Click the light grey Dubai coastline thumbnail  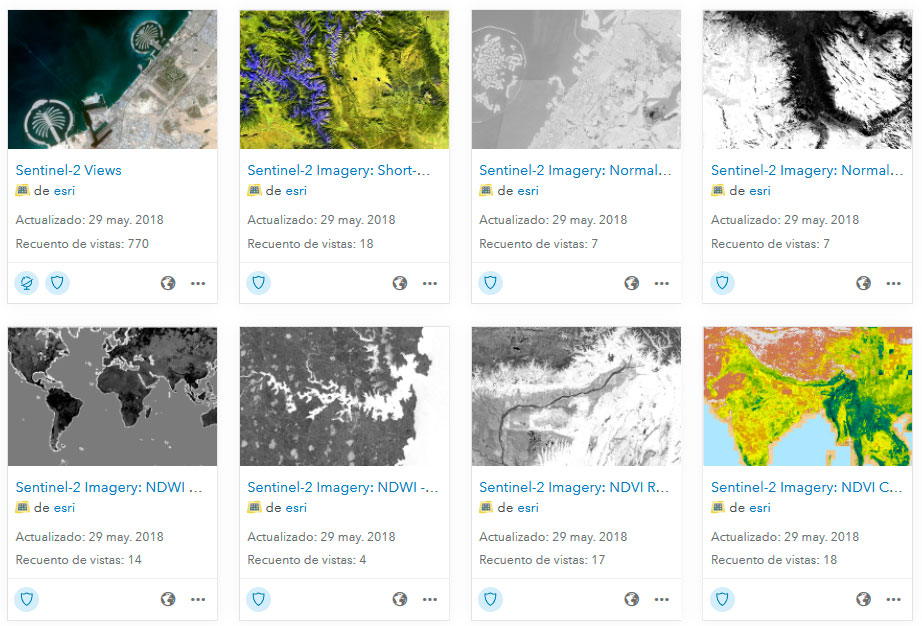(576, 79)
